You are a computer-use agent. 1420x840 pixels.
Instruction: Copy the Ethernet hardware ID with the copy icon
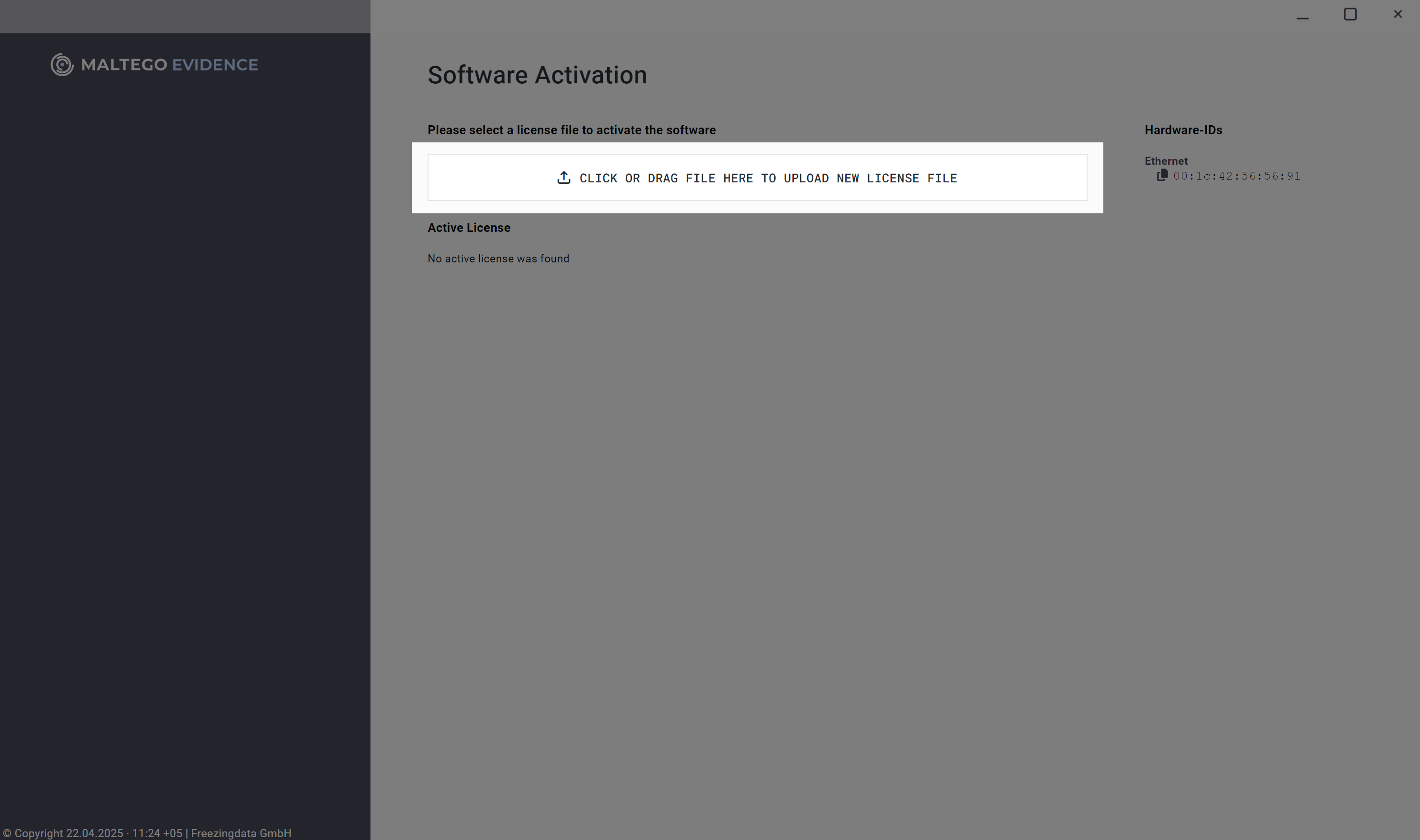(1162, 175)
